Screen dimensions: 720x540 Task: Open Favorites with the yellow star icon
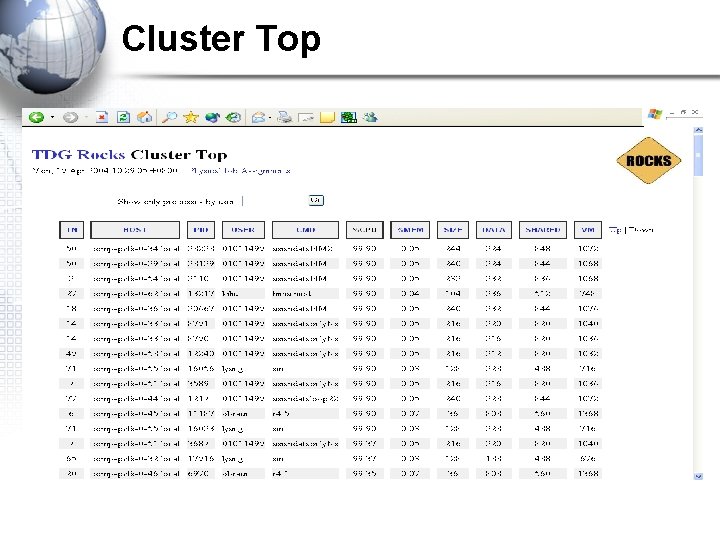coord(191,118)
